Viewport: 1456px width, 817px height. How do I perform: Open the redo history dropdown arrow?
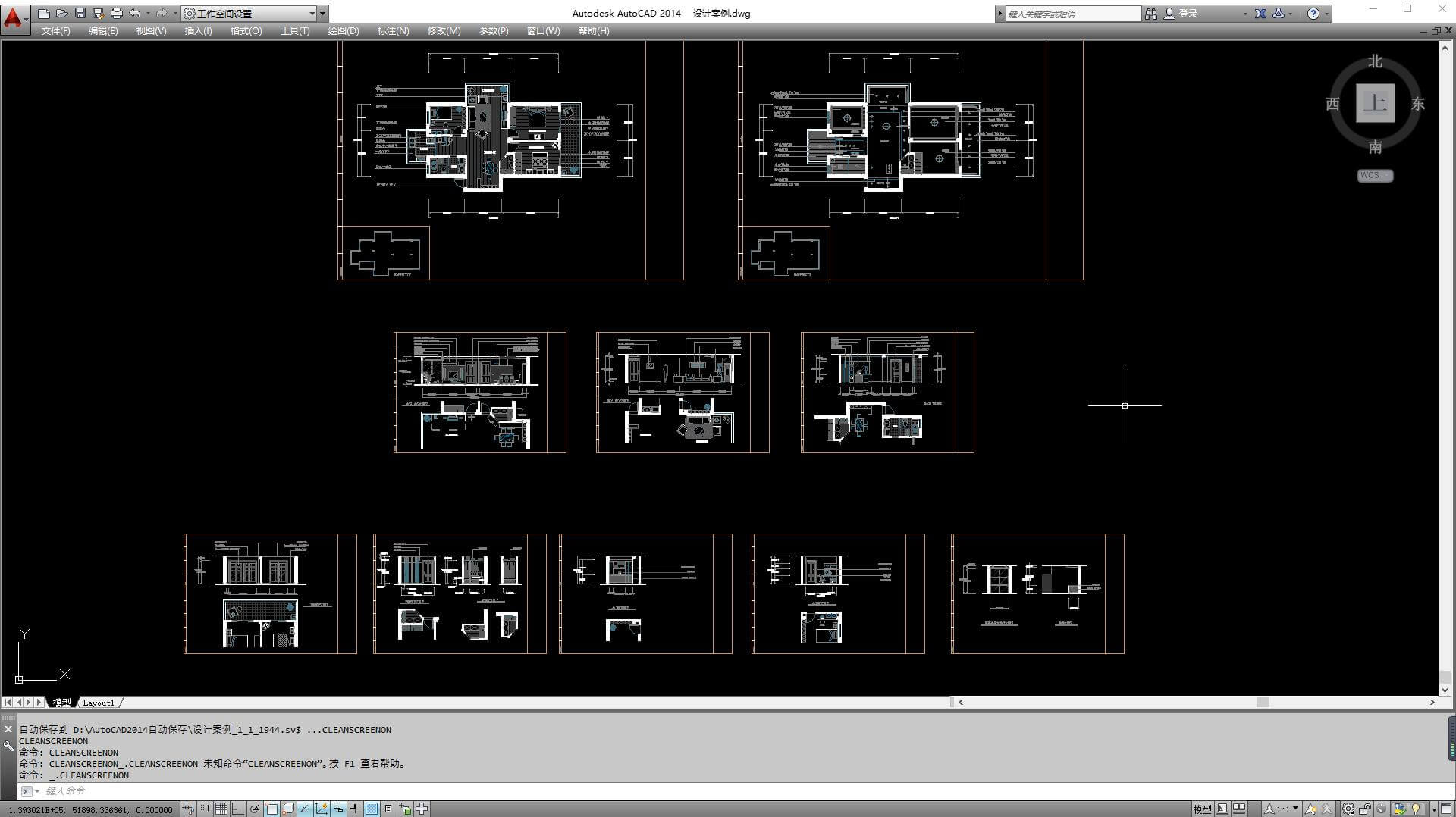174,14
